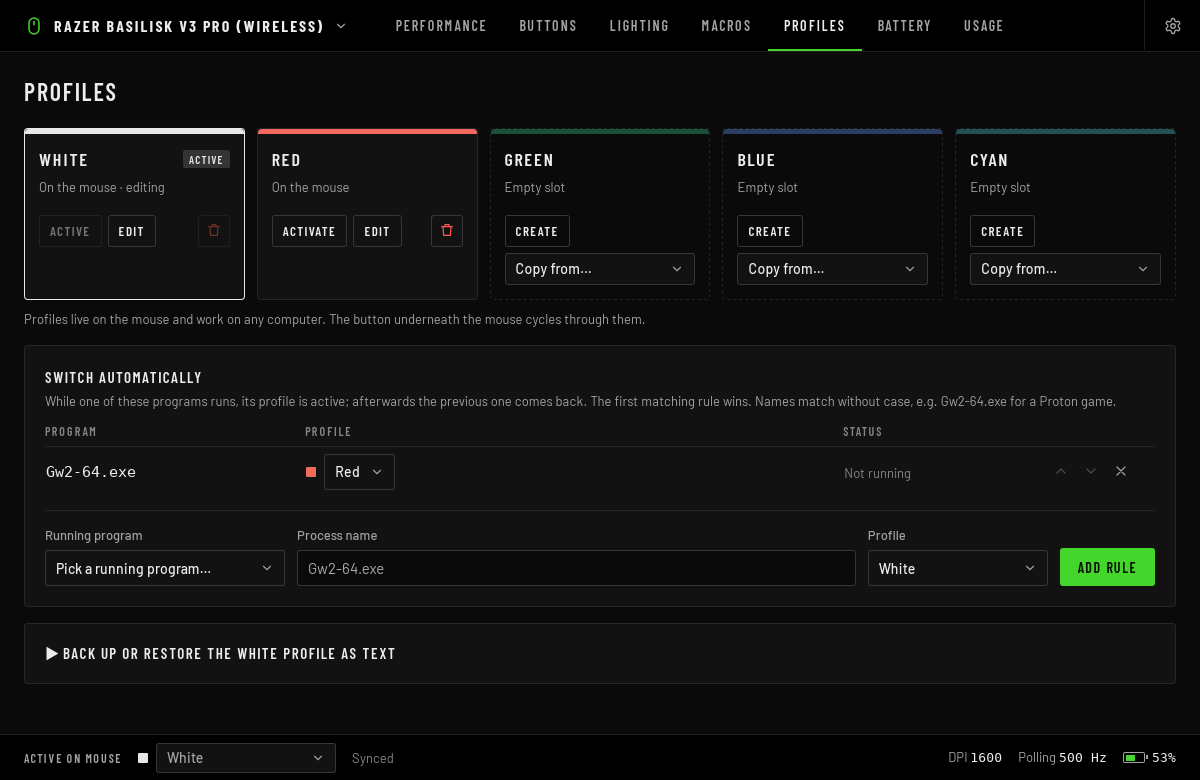The width and height of the screenshot is (1200, 780).
Task: Open the Battery tab
Action: click(x=904, y=26)
